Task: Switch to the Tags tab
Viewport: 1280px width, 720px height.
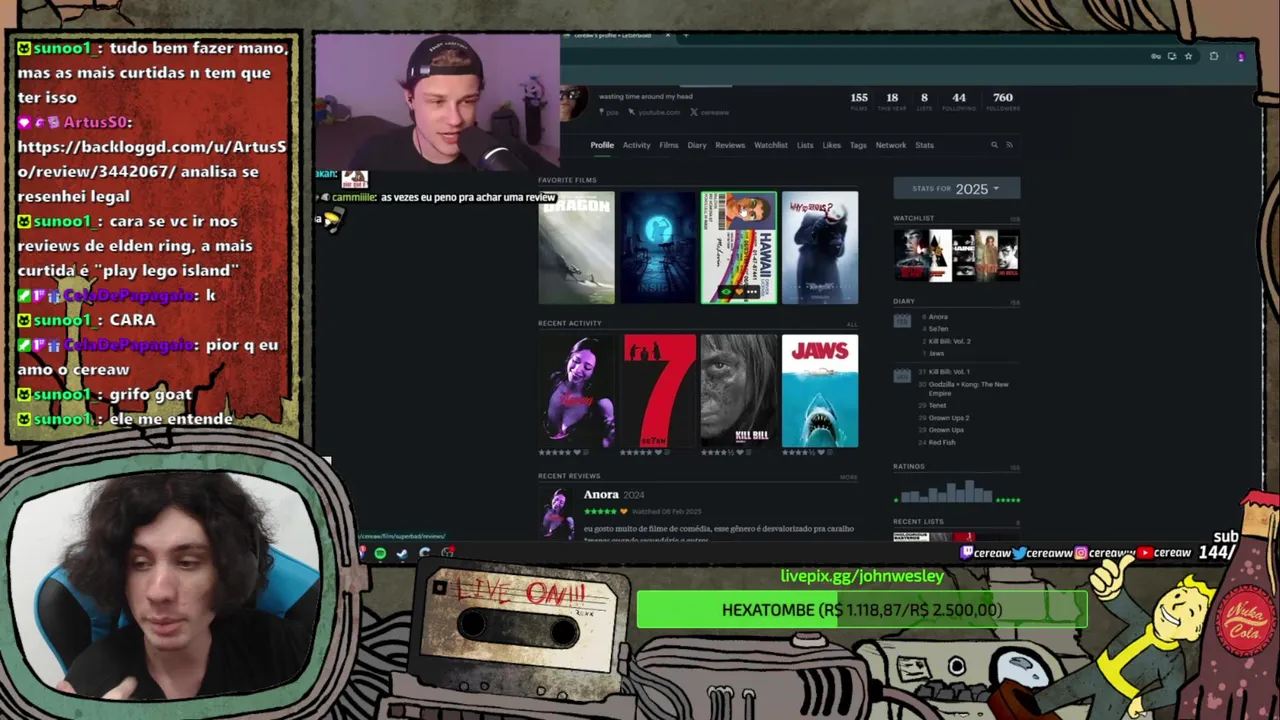Action: (x=858, y=145)
